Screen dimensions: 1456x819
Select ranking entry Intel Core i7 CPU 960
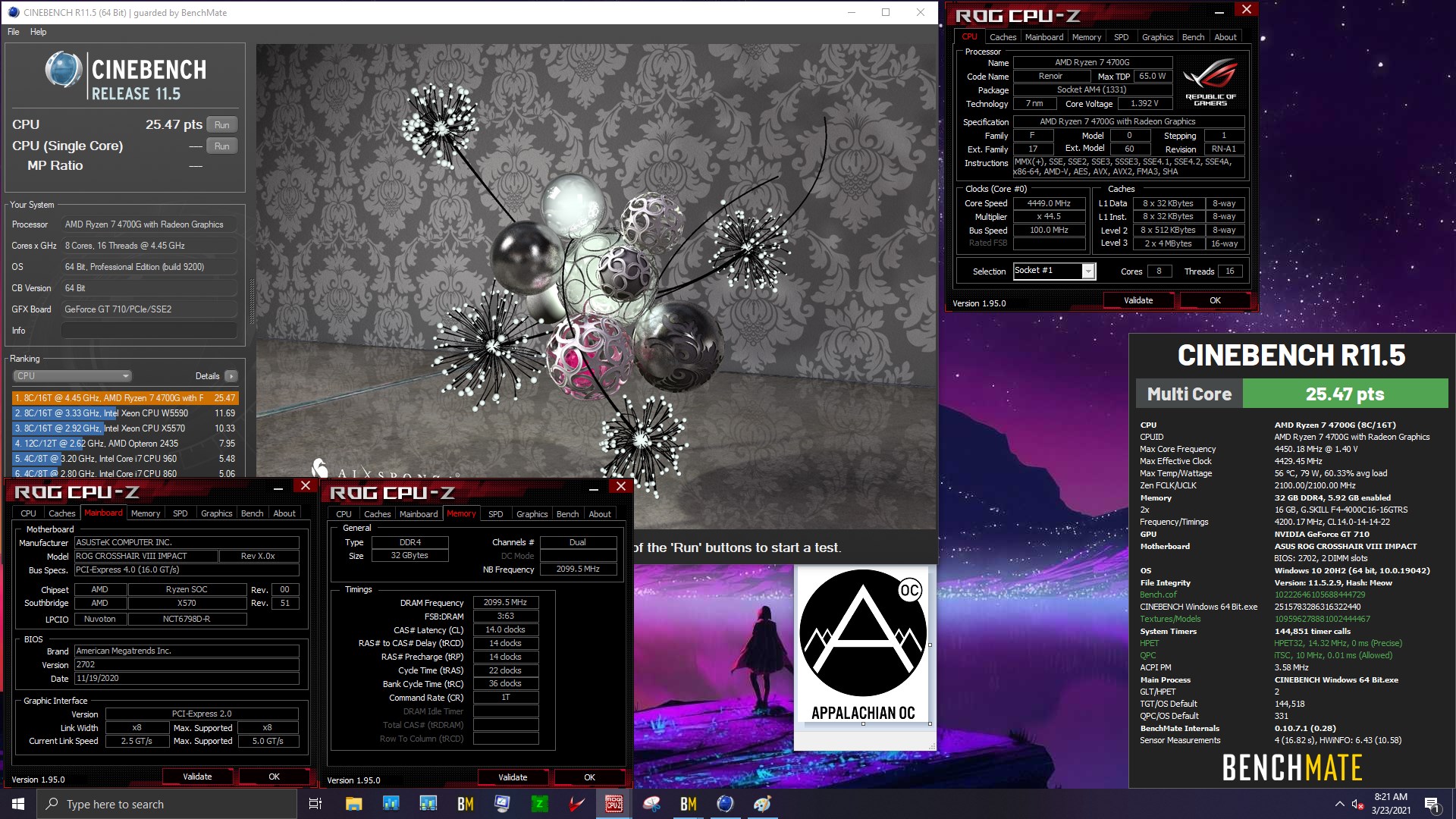click(125, 459)
